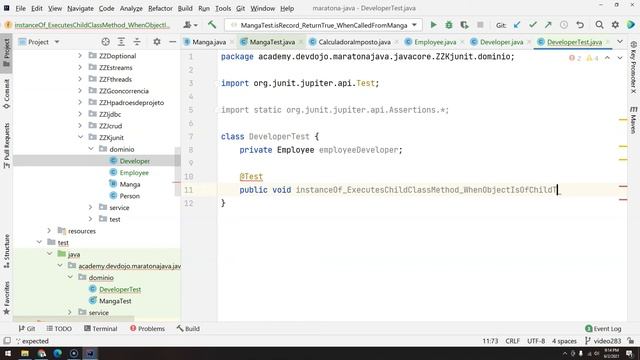640x360 pixels.
Task: Update project with the Git blue arrow
Action: click(x=517, y=25)
